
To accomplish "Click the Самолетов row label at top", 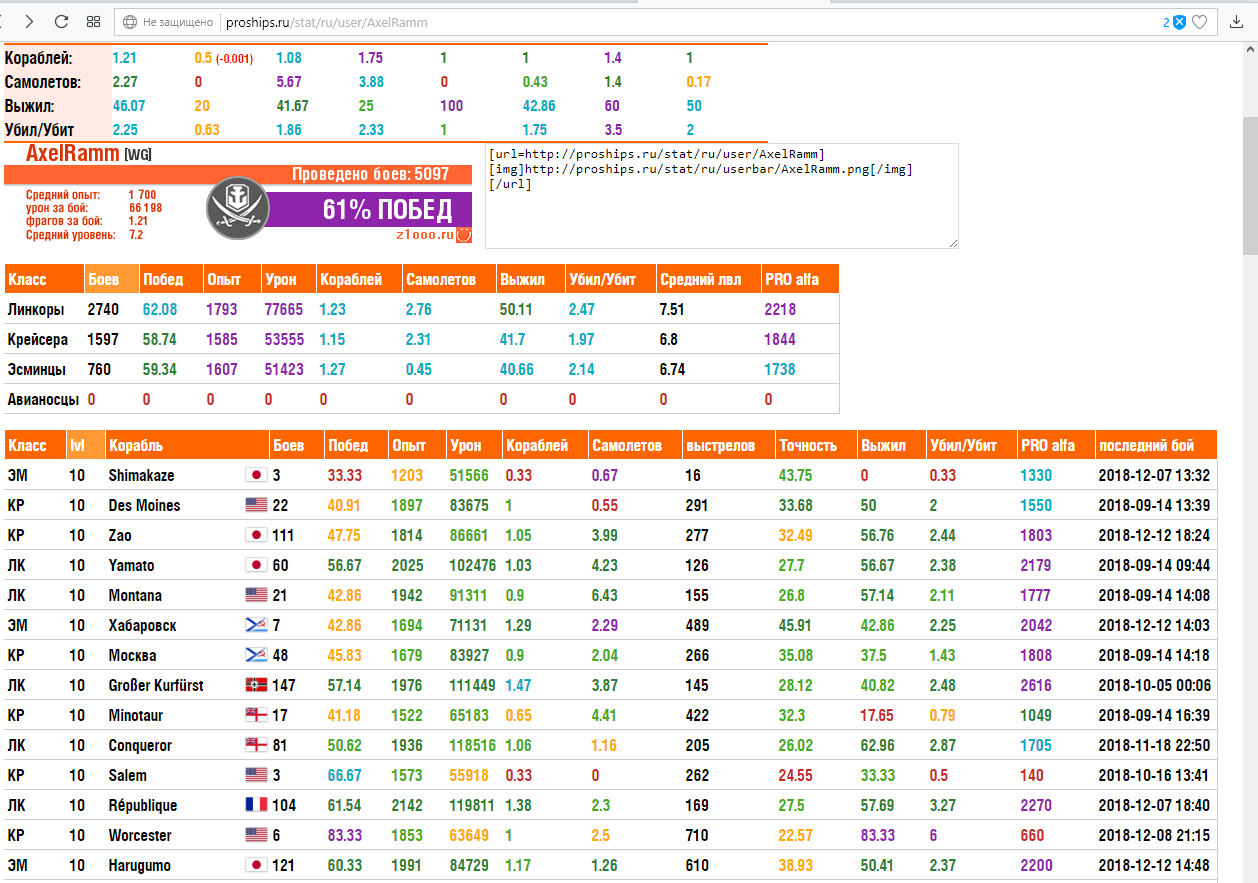I will (43, 82).
